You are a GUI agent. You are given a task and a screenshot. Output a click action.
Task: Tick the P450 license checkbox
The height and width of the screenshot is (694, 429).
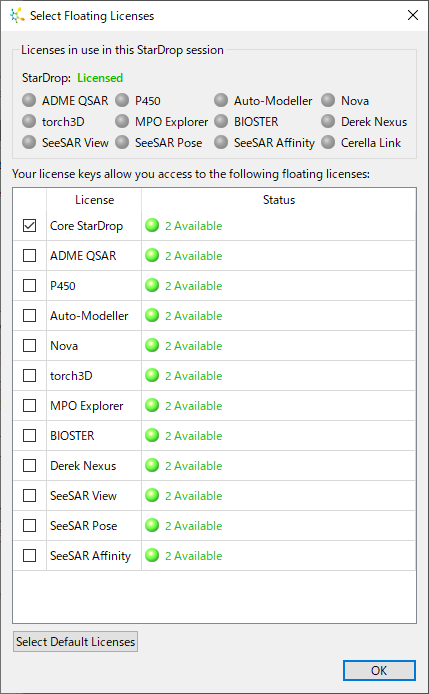29,286
